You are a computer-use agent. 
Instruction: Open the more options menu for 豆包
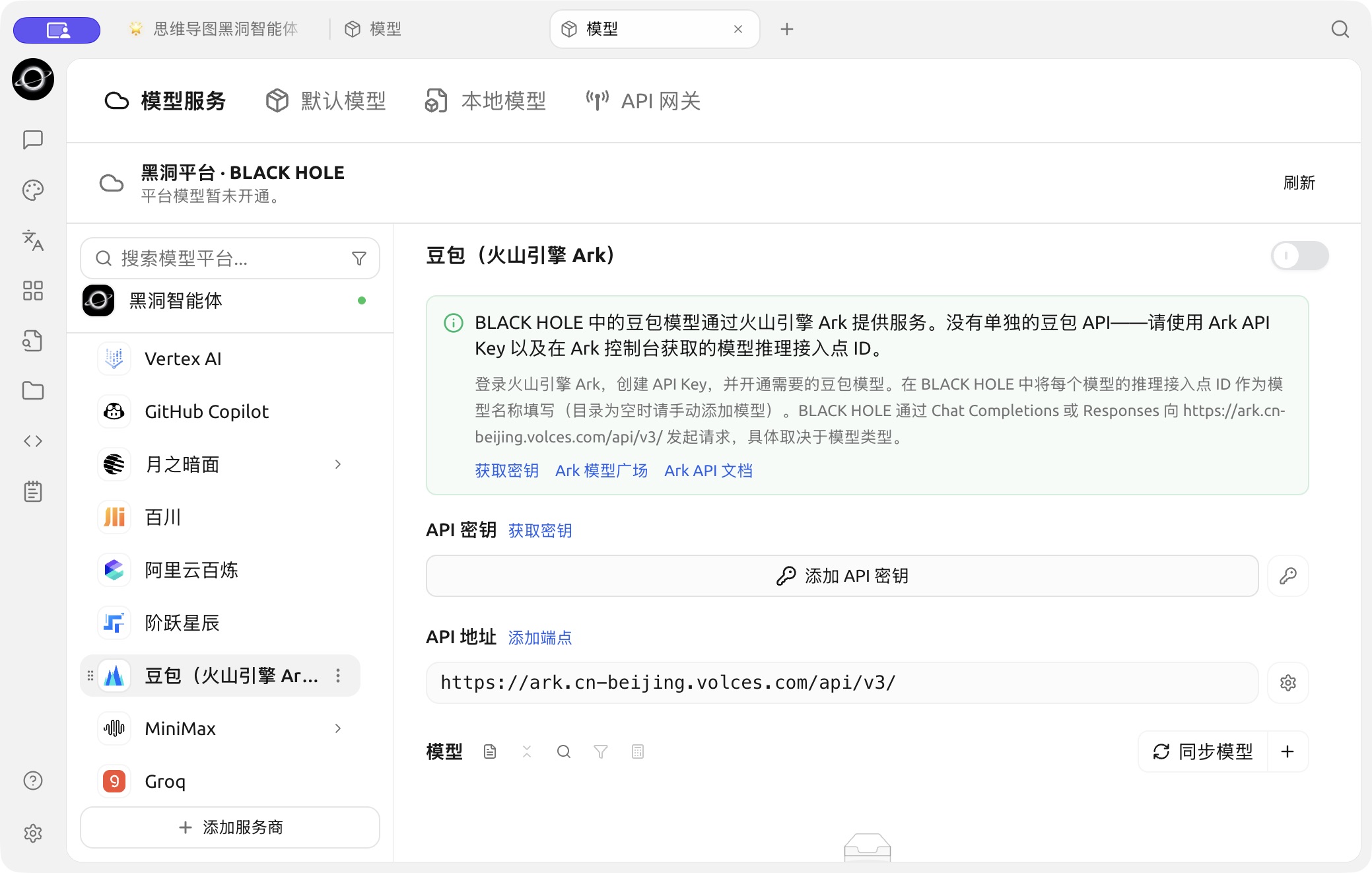tap(338, 676)
